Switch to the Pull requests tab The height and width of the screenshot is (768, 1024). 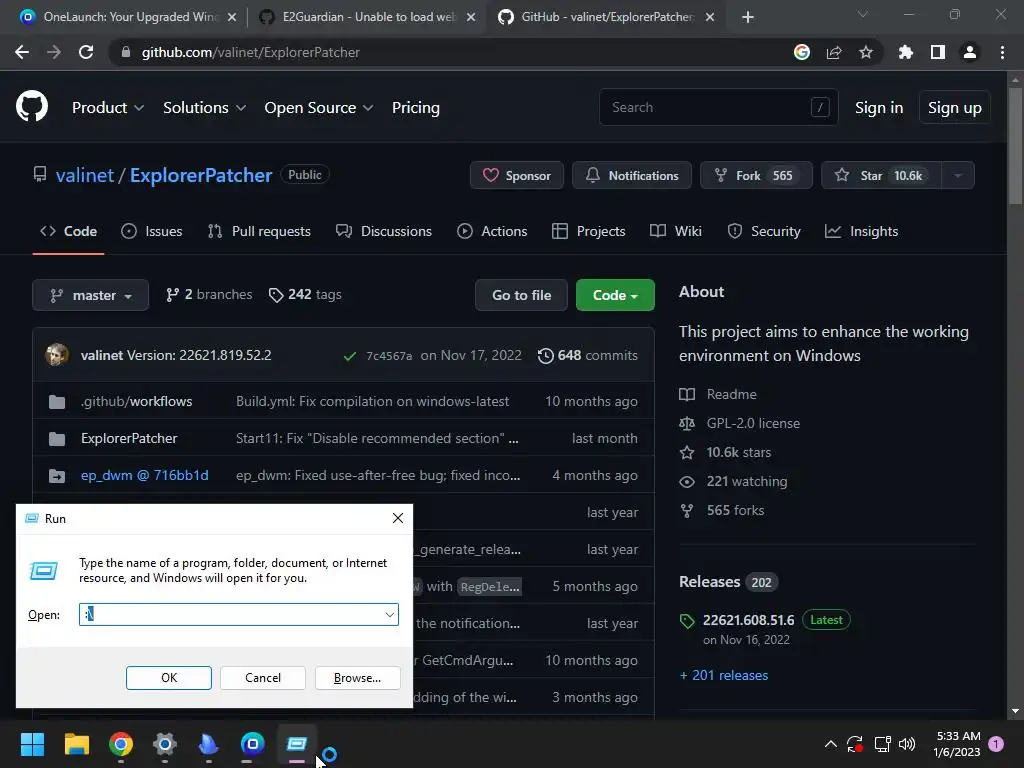(x=259, y=231)
